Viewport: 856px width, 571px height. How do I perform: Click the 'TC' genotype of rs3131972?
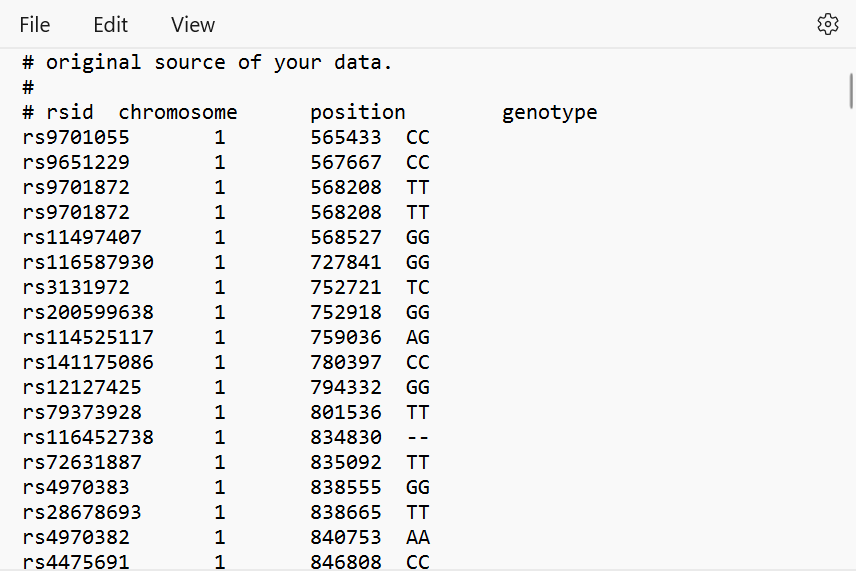(418, 288)
